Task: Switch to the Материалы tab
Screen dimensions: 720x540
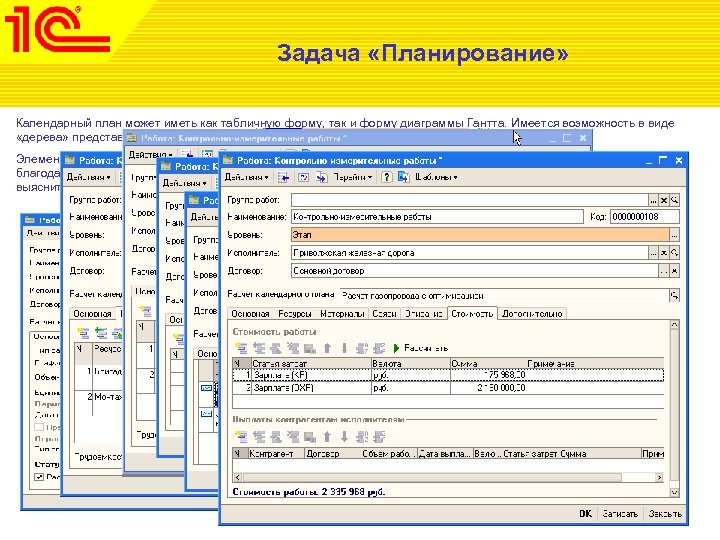Action: click(343, 314)
